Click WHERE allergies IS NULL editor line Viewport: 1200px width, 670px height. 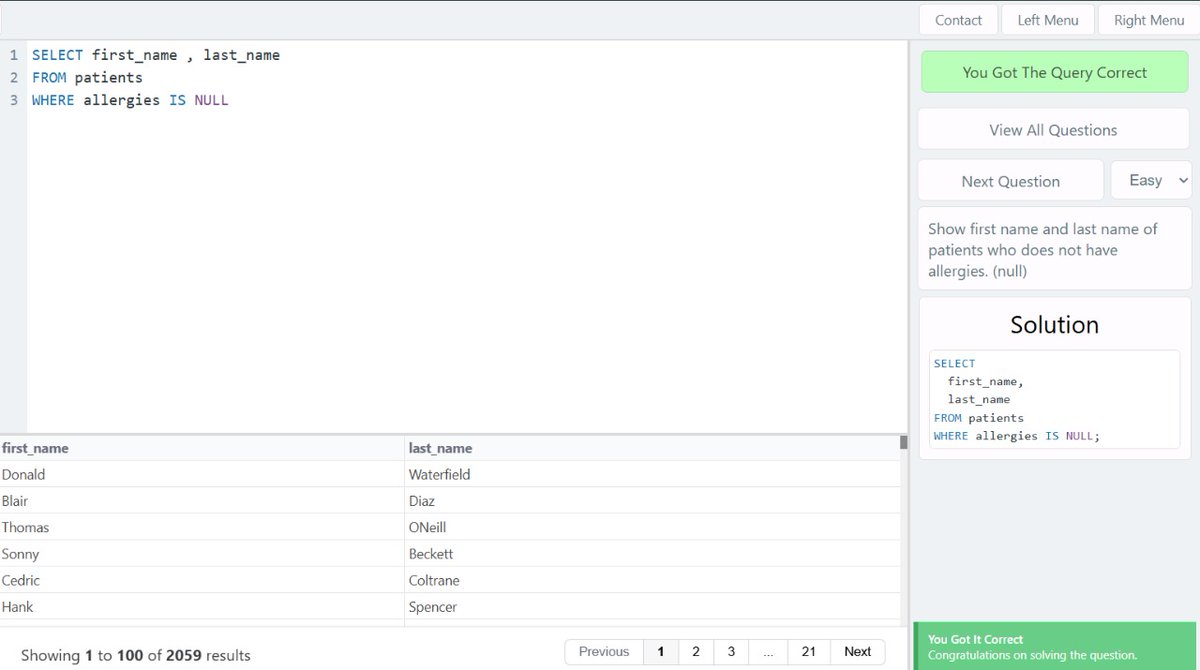coord(130,100)
